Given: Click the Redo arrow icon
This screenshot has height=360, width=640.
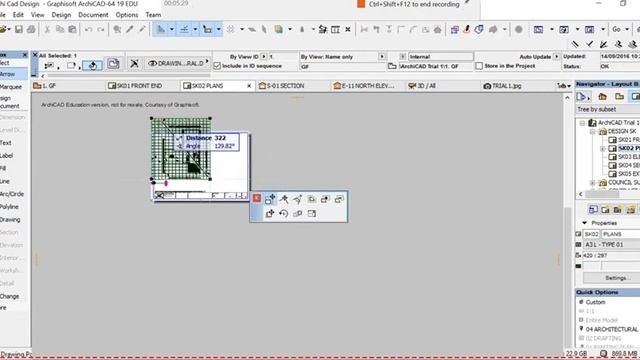Looking at the screenshot, I should point(101,29).
